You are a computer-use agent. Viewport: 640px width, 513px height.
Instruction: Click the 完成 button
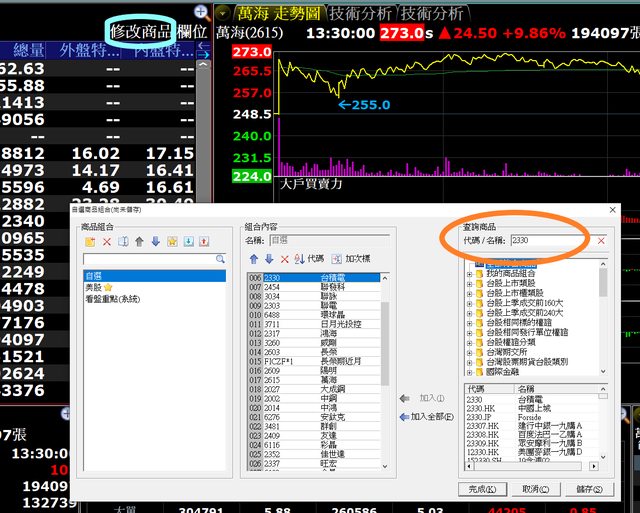pos(482,488)
